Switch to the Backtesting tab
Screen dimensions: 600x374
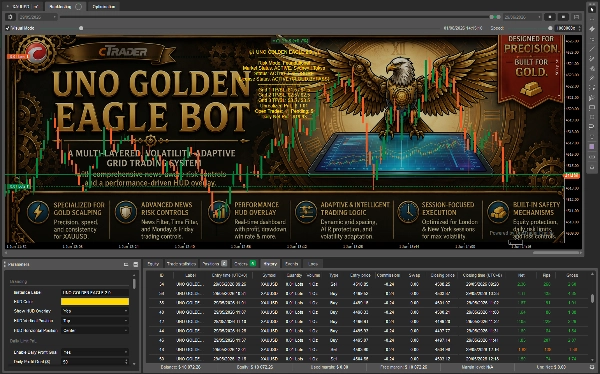coord(65,7)
